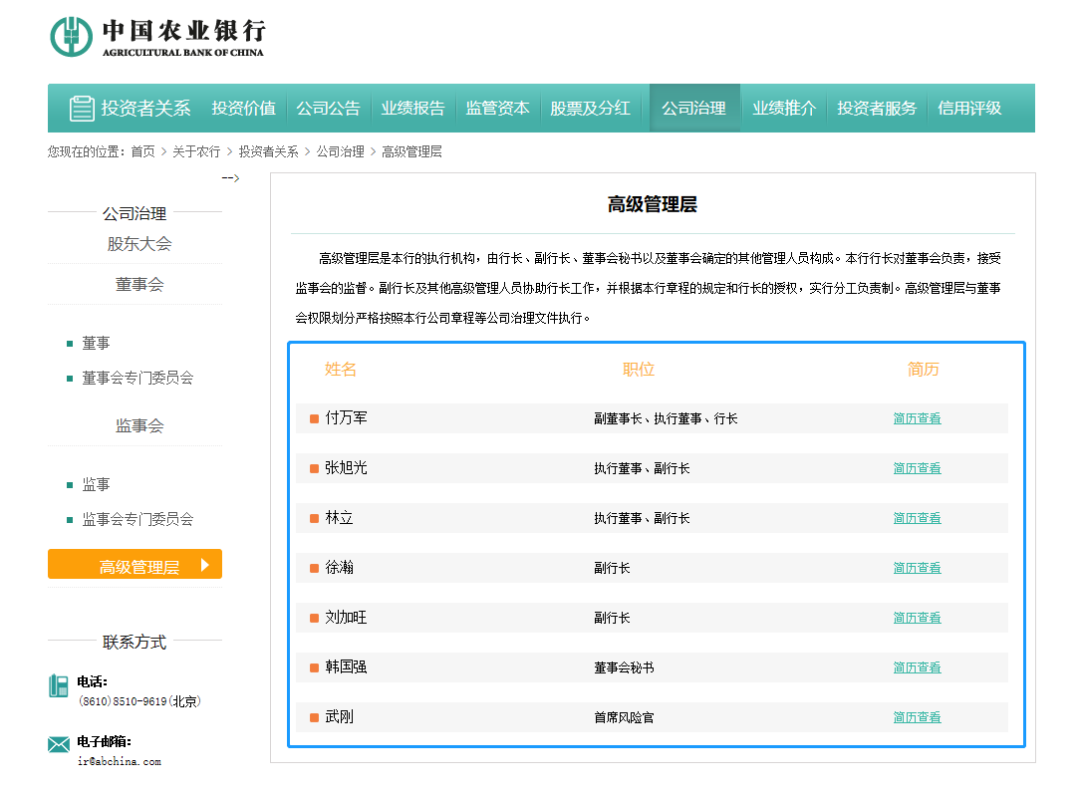1080x794 pixels.
Task: Click the name 徐瀚 in the table
Action: 339,567
